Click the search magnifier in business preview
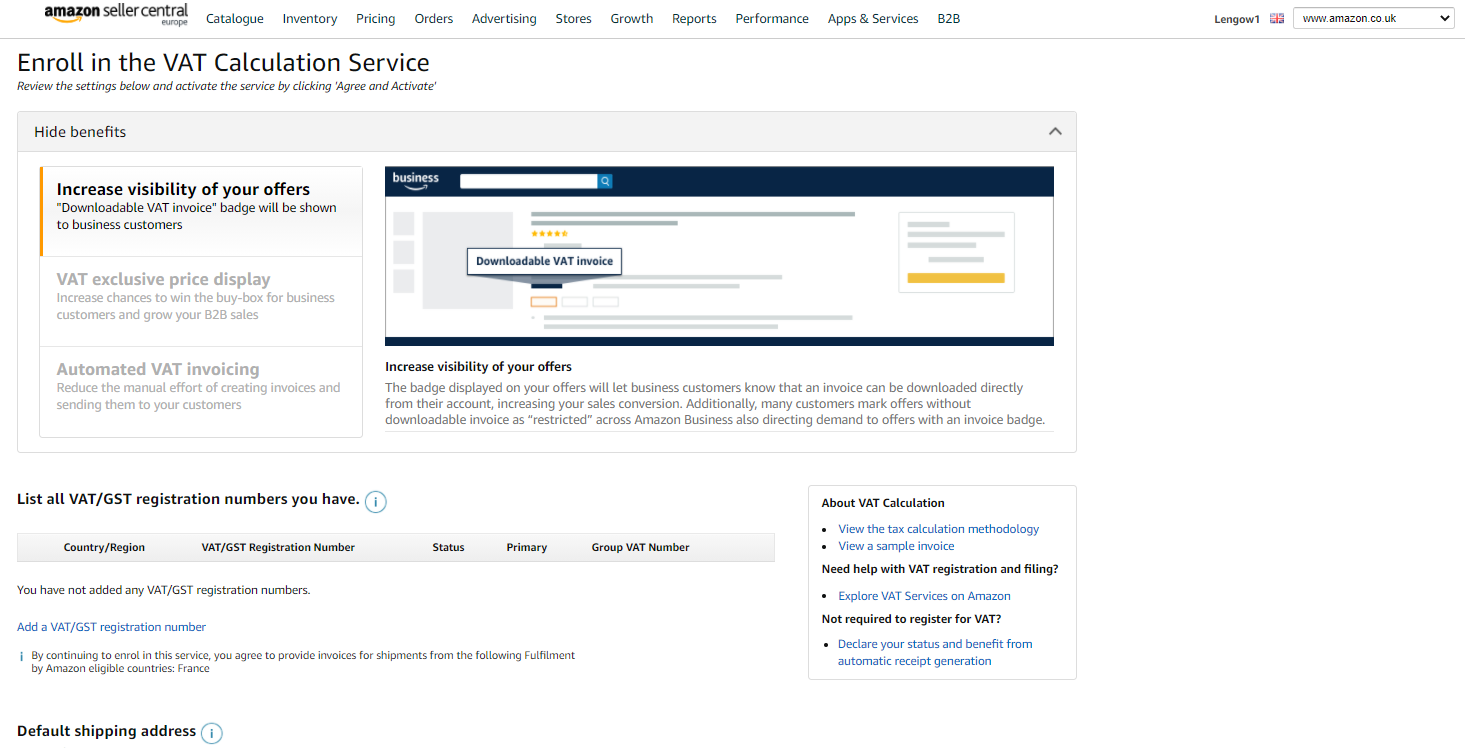 [x=605, y=181]
